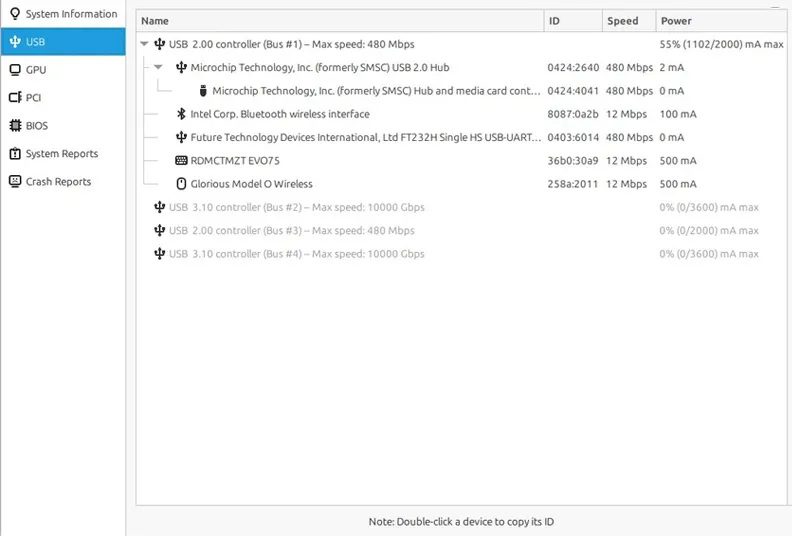This screenshot has width=792, height=536.
Task: Open the System Reports section
Action: tap(62, 154)
